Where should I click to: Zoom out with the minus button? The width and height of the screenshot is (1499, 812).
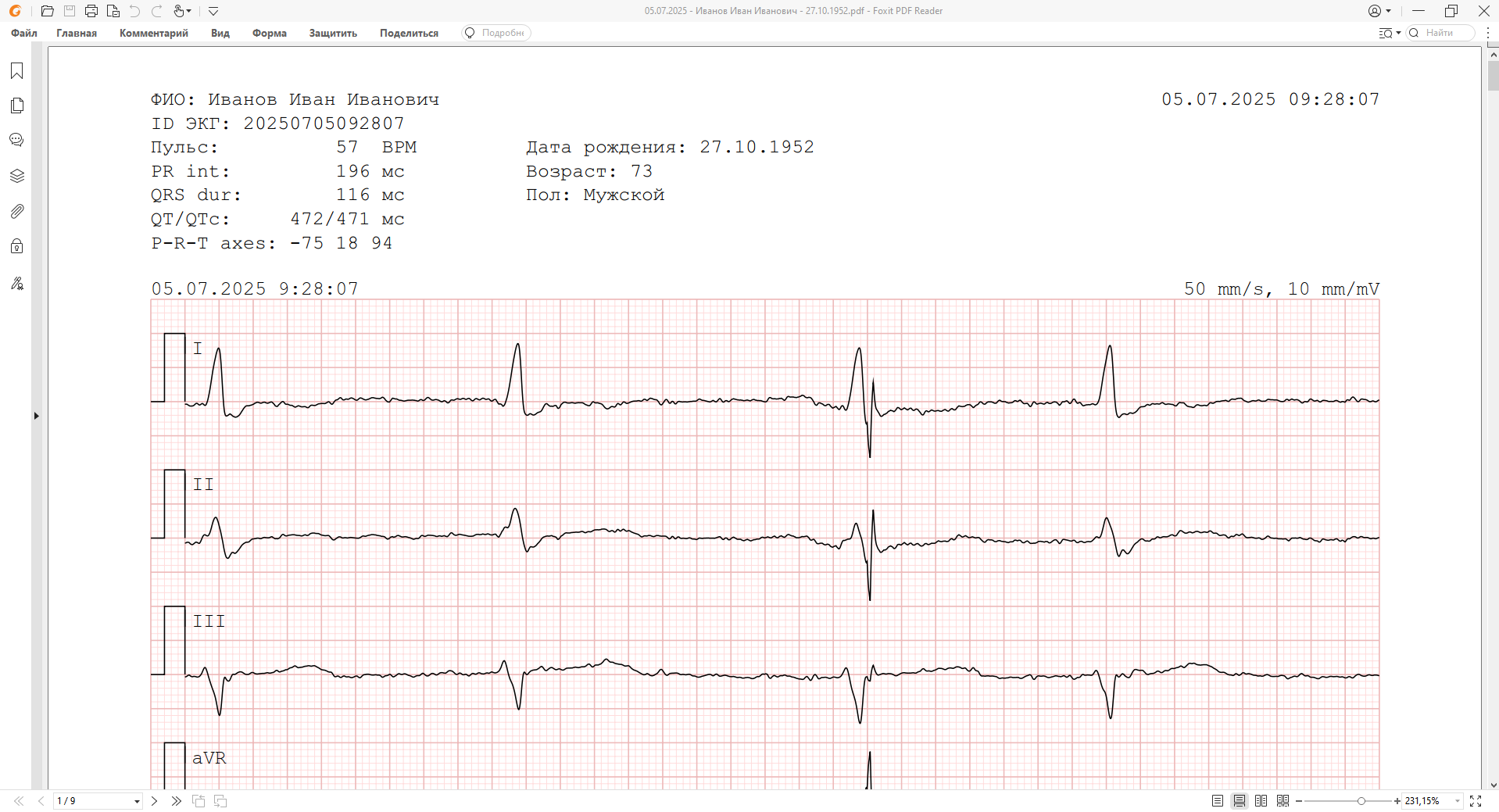(x=1299, y=801)
